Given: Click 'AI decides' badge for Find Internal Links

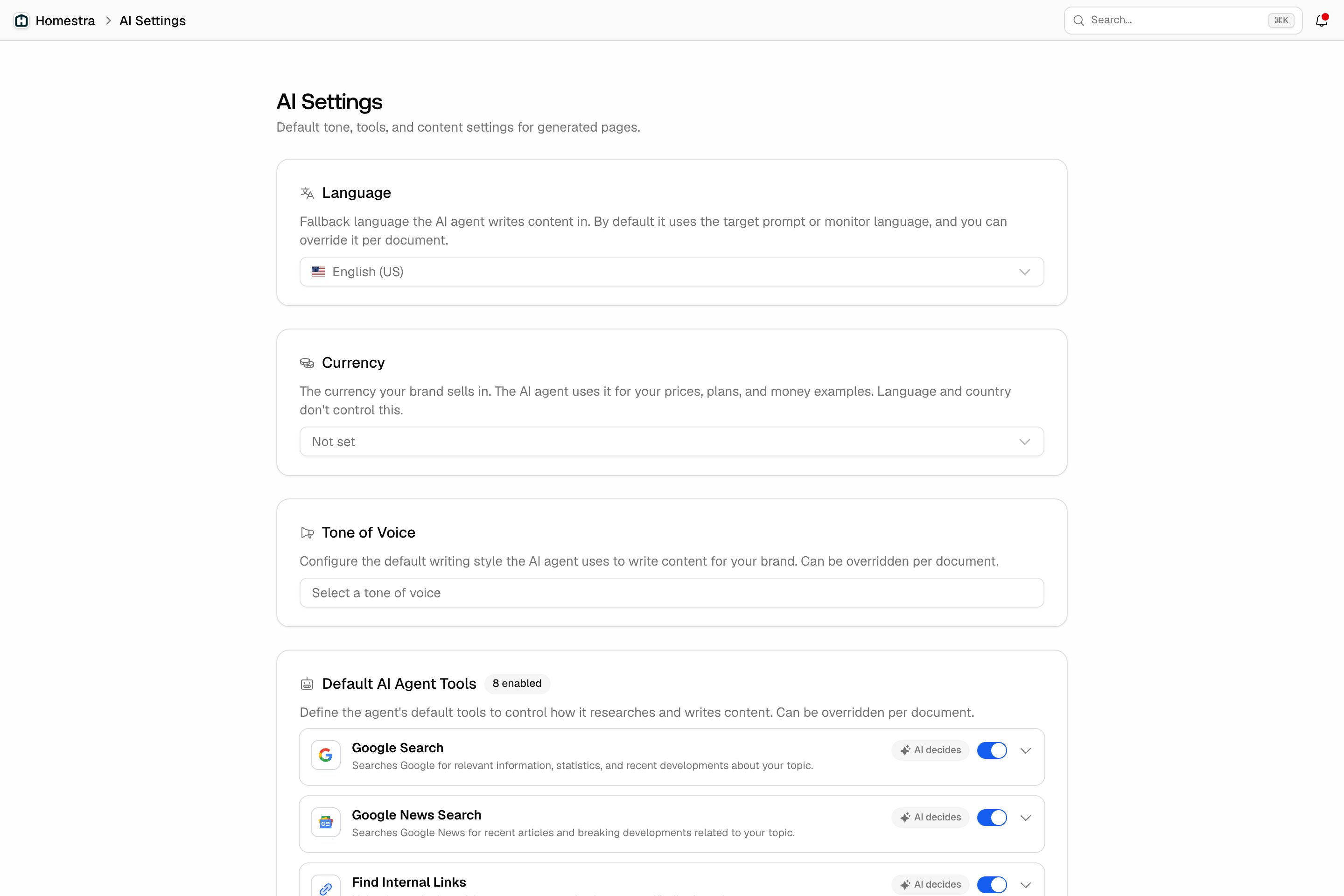Looking at the screenshot, I should click(x=930, y=885).
